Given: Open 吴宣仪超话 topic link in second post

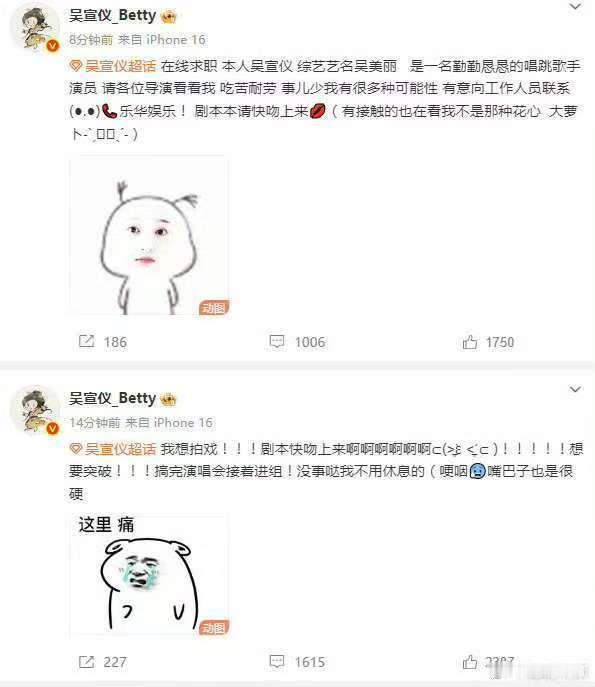Looking at the screenshot, I should (x=113, y=448).
